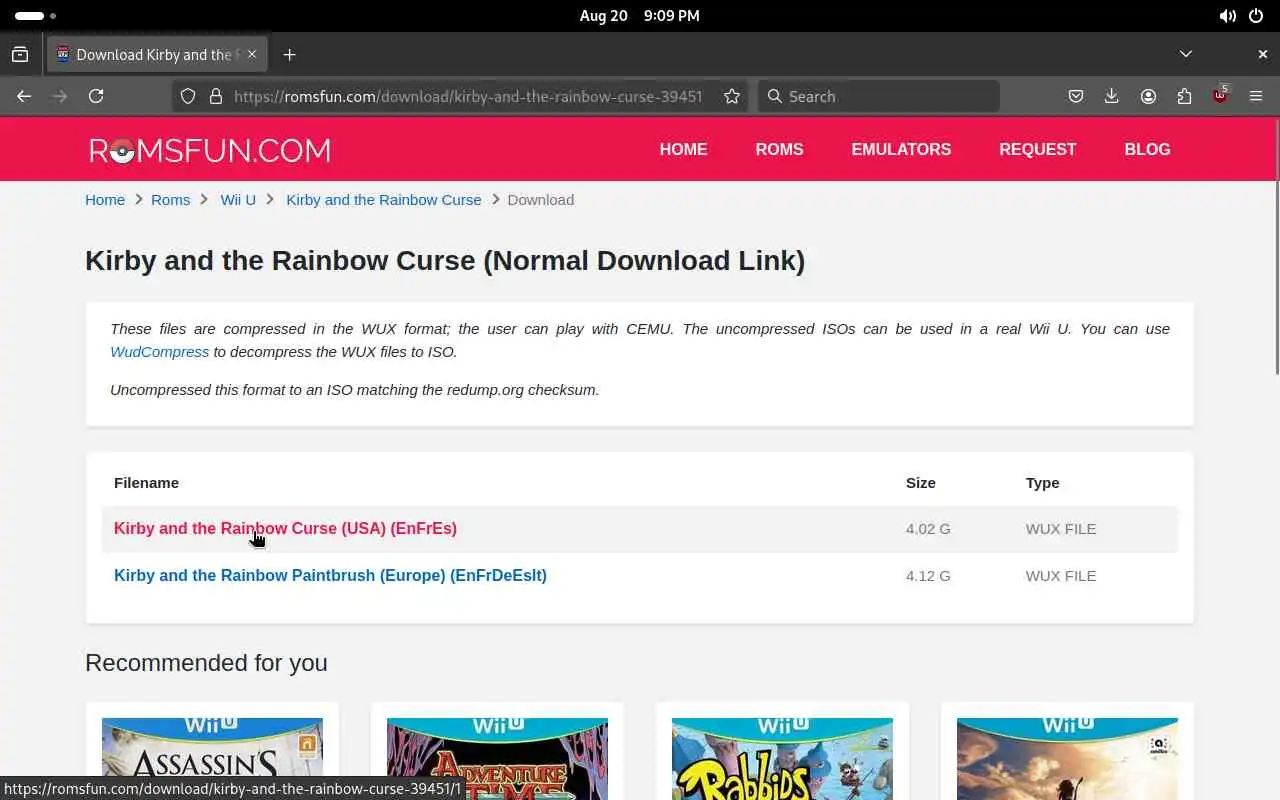Viewport: 1280px width, 800px height.
Task: Open the system power menu icon
Action: 1255,16
